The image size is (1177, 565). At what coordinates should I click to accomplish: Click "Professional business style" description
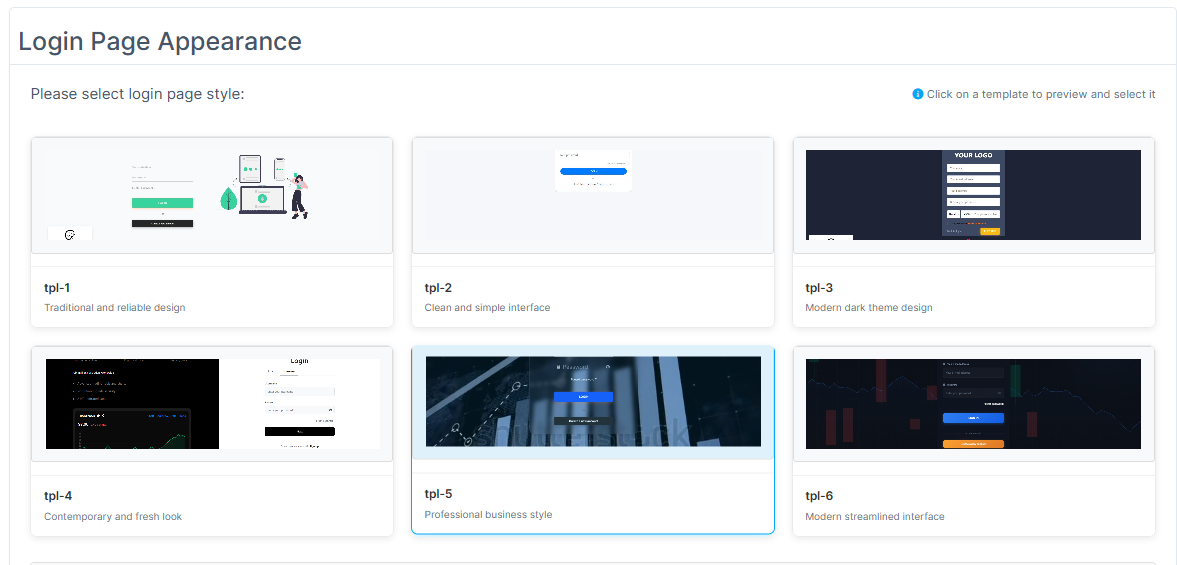click(488, 515)
